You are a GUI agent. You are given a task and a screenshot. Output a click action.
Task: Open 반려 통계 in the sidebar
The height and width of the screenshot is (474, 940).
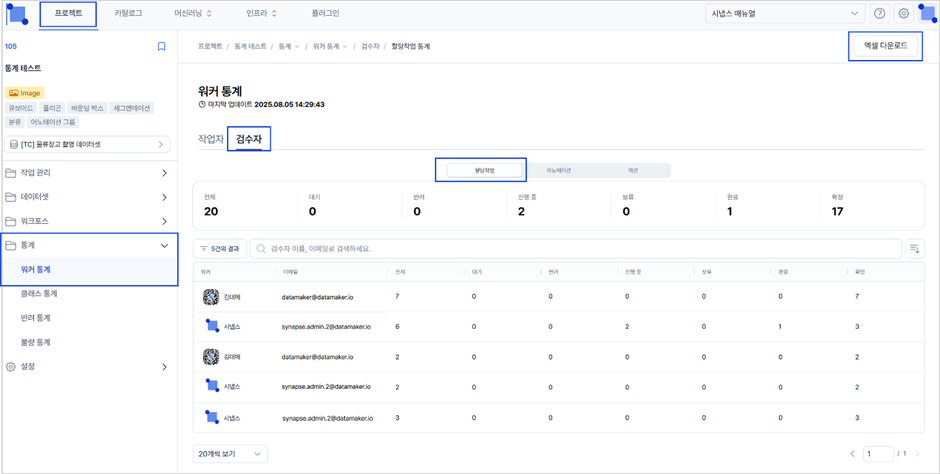pyautogui.click(x=35, y=318)
